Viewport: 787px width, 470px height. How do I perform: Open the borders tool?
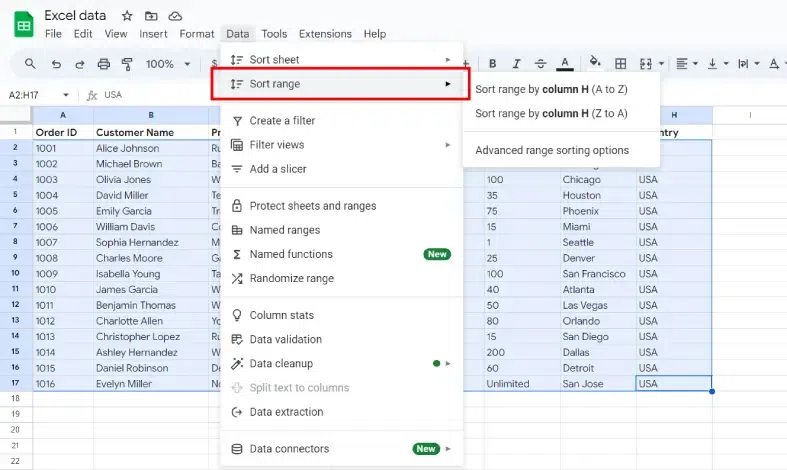(620, 64)
